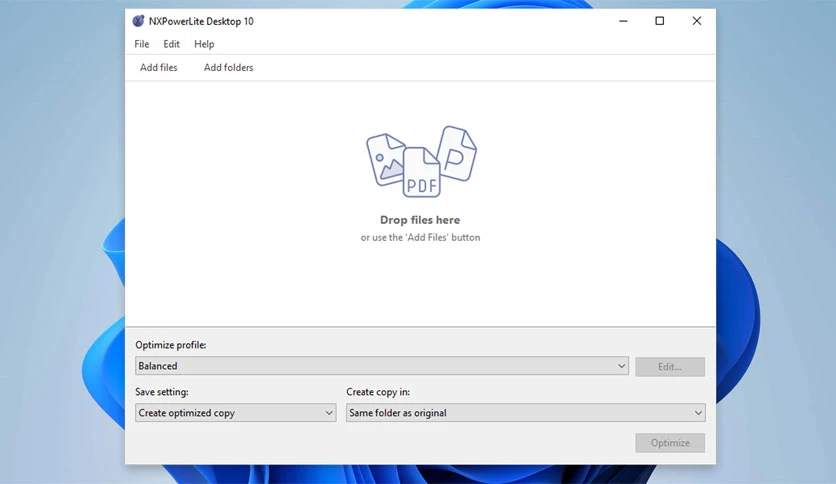Click Add files in the toolbar
This screenshot has height=484, width=836.
158,68
